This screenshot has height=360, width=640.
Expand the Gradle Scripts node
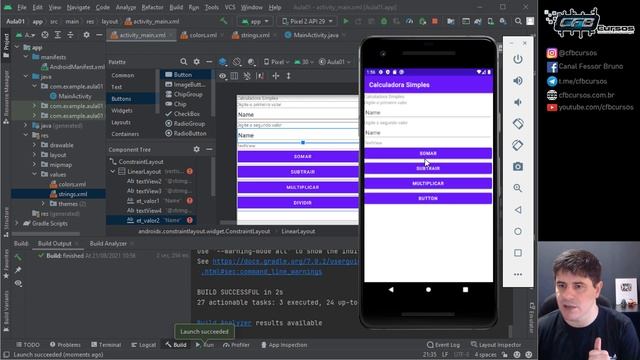pyautogui.click(x=17, y=223)
